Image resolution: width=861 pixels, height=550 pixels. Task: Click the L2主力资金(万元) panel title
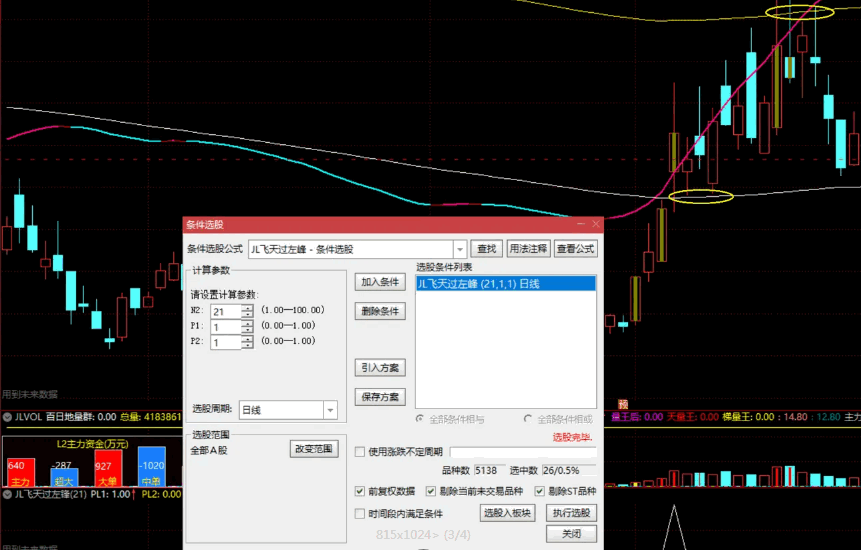coord(92,444)
